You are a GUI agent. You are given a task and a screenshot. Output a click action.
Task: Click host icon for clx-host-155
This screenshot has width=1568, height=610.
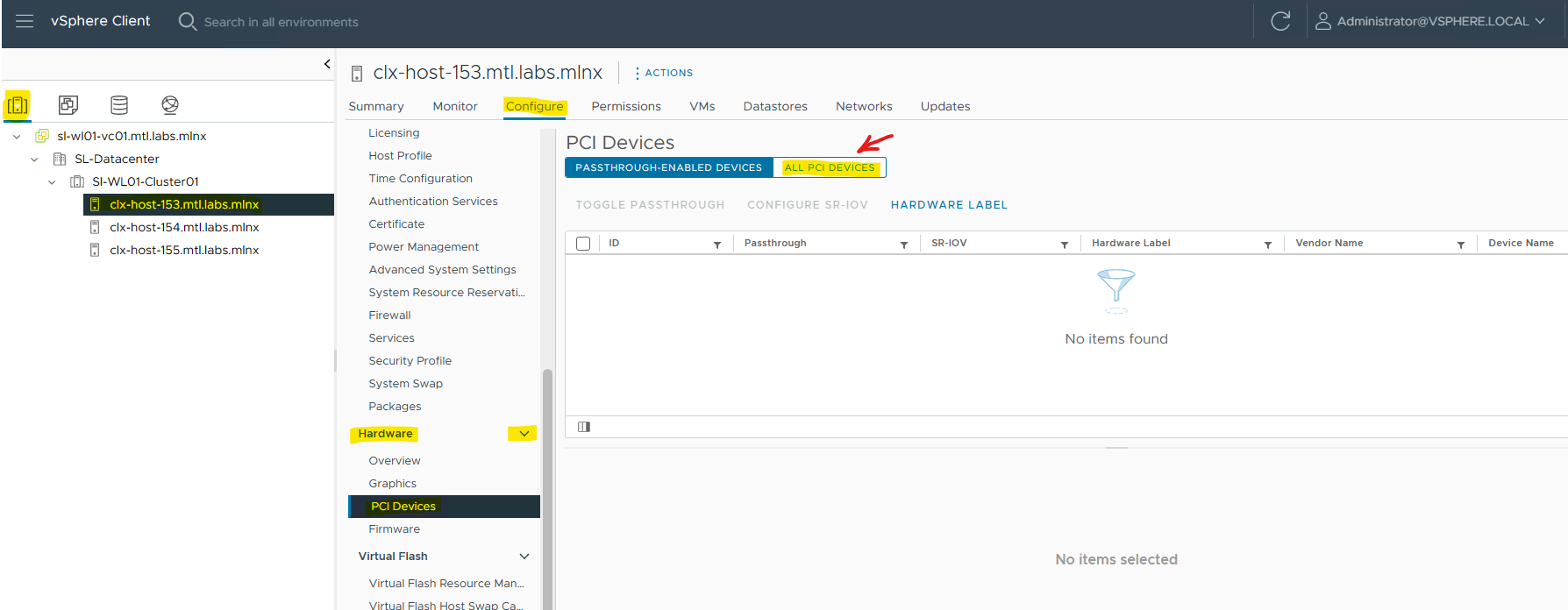tap(95, 250)
